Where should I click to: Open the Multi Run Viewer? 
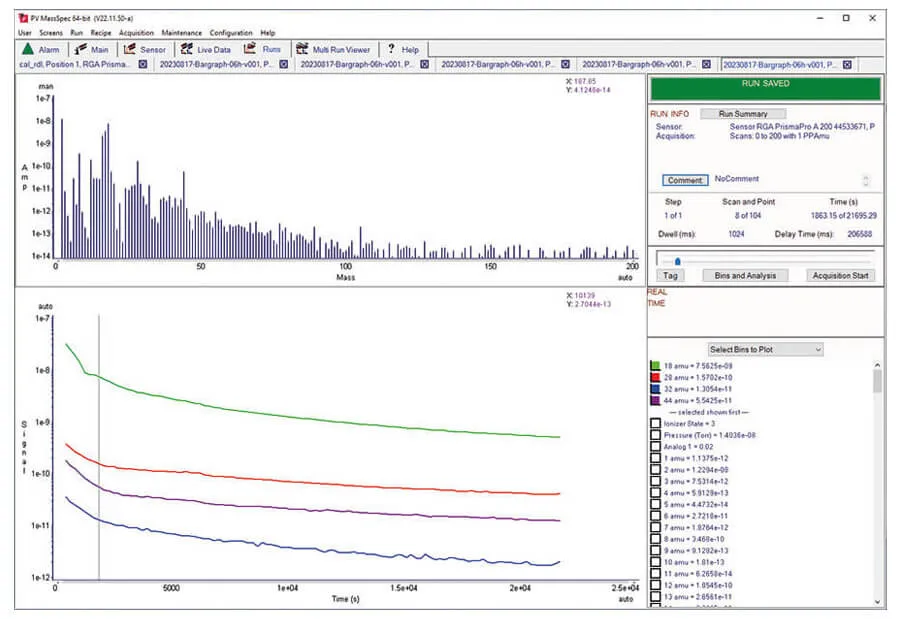point(333,49)
